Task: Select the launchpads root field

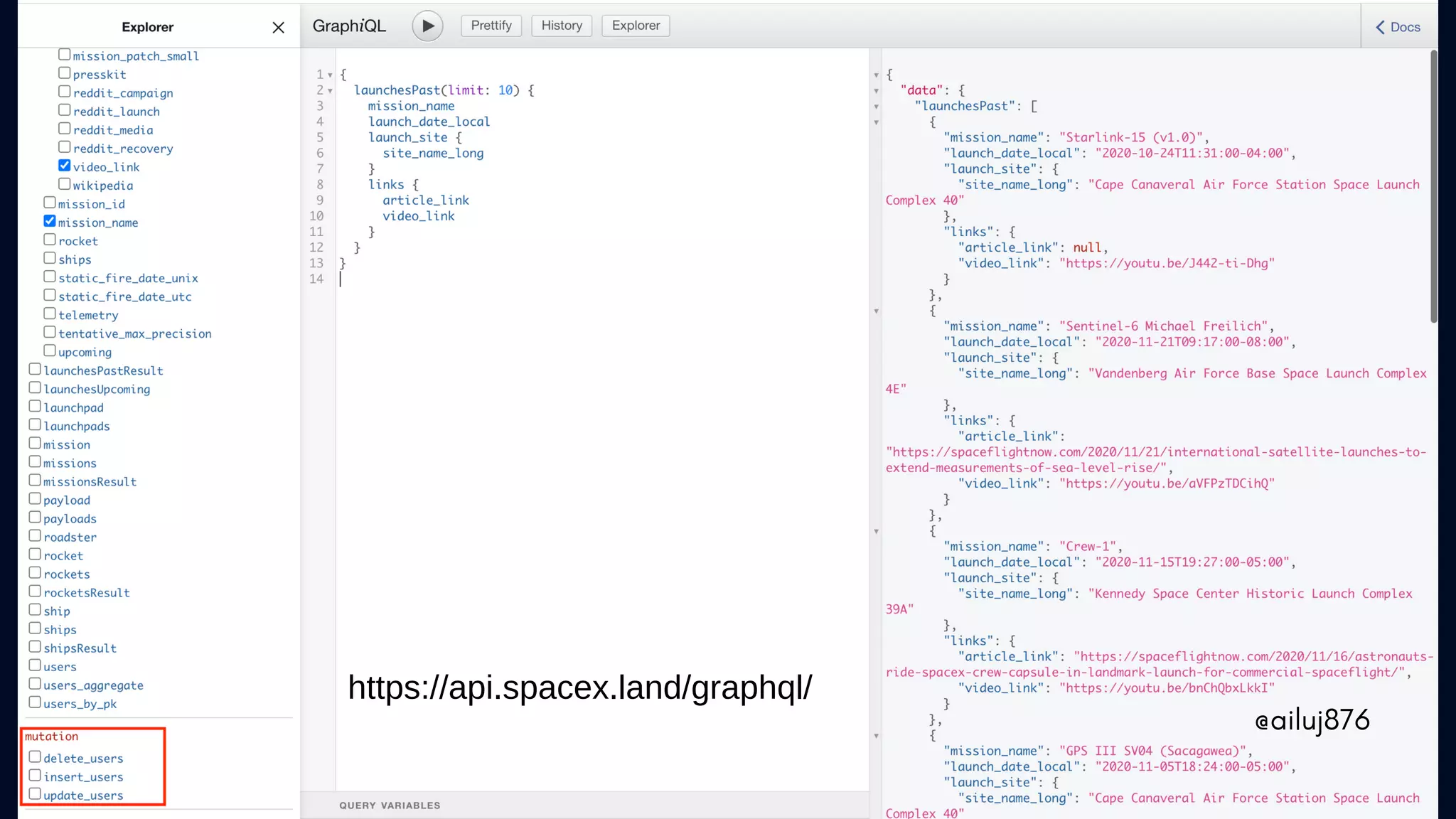Action: 35,424
